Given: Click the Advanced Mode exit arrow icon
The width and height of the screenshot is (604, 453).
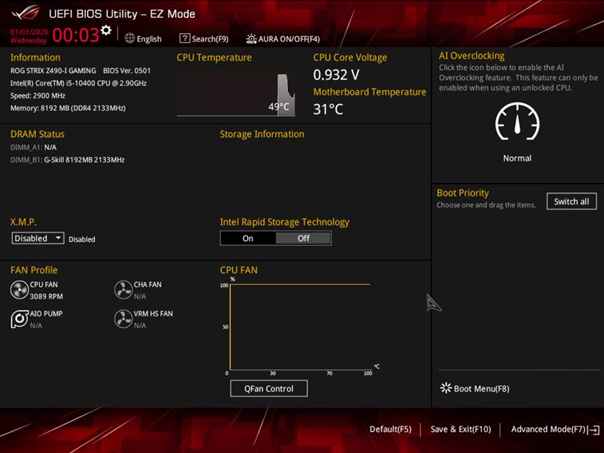Looking at the screenshot, I should point(594,430).
